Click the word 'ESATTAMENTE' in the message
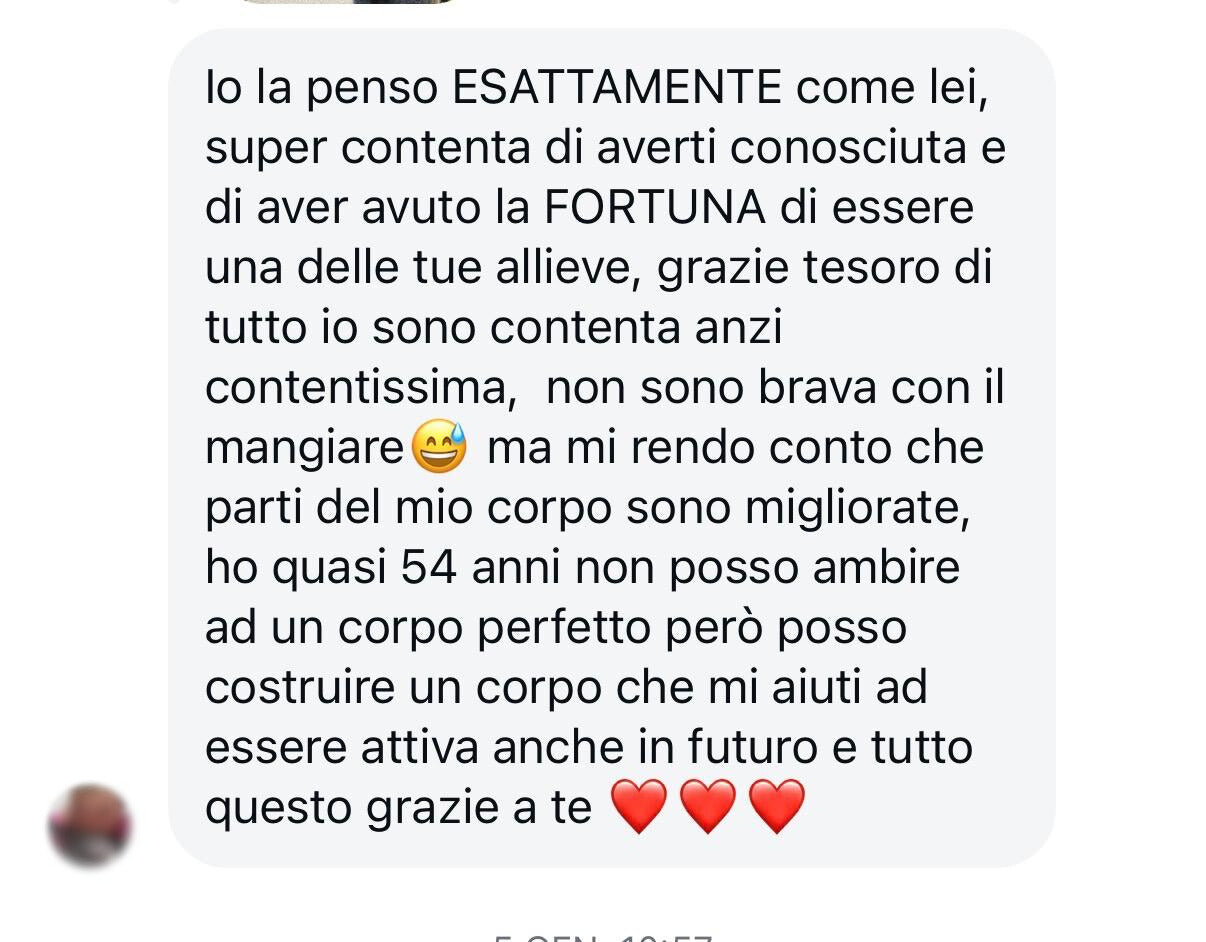1206x942 pixels. [x=617, y=88]
